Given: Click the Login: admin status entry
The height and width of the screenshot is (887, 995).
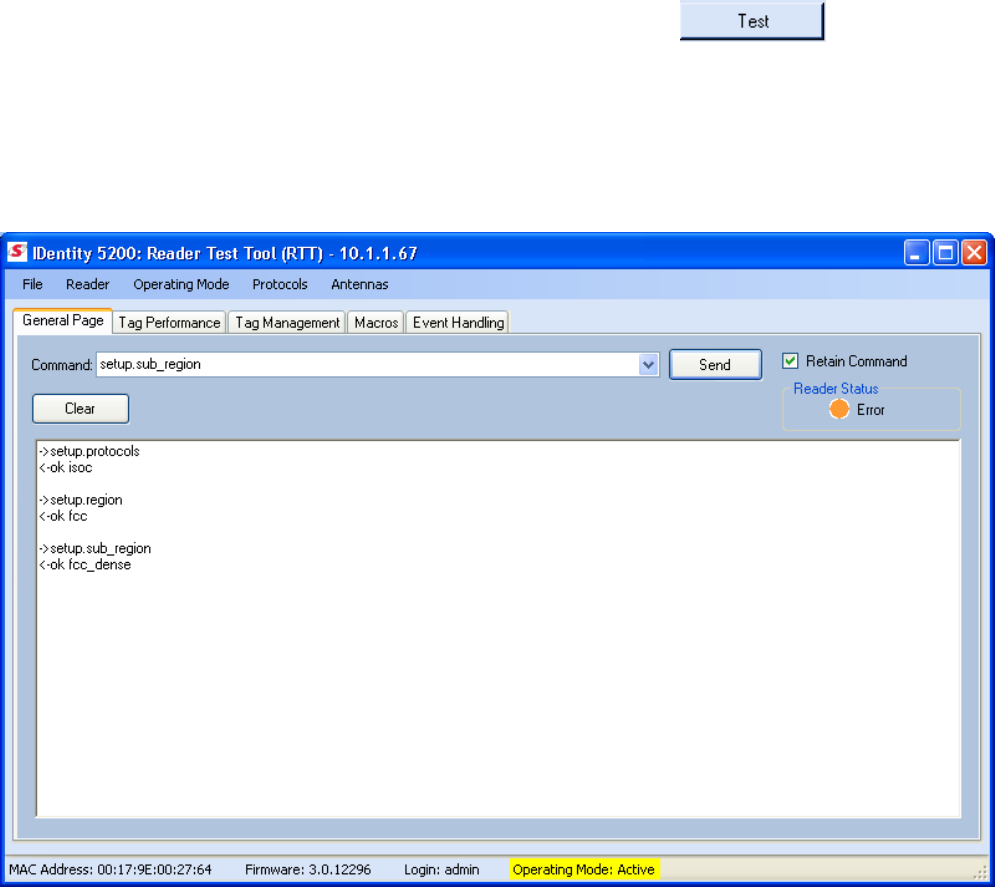Looking at the screenshot, I should 442,869.
